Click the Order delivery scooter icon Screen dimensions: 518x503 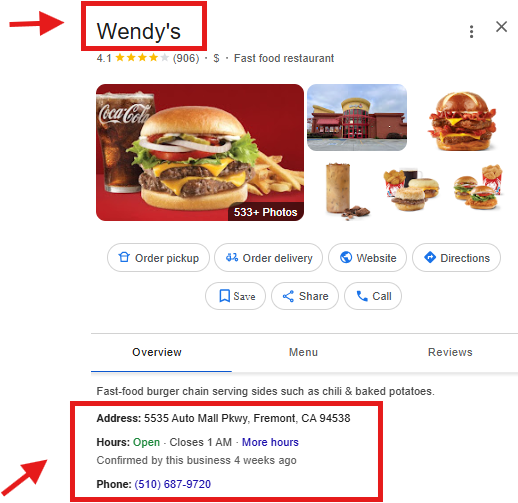pos(232,257)
